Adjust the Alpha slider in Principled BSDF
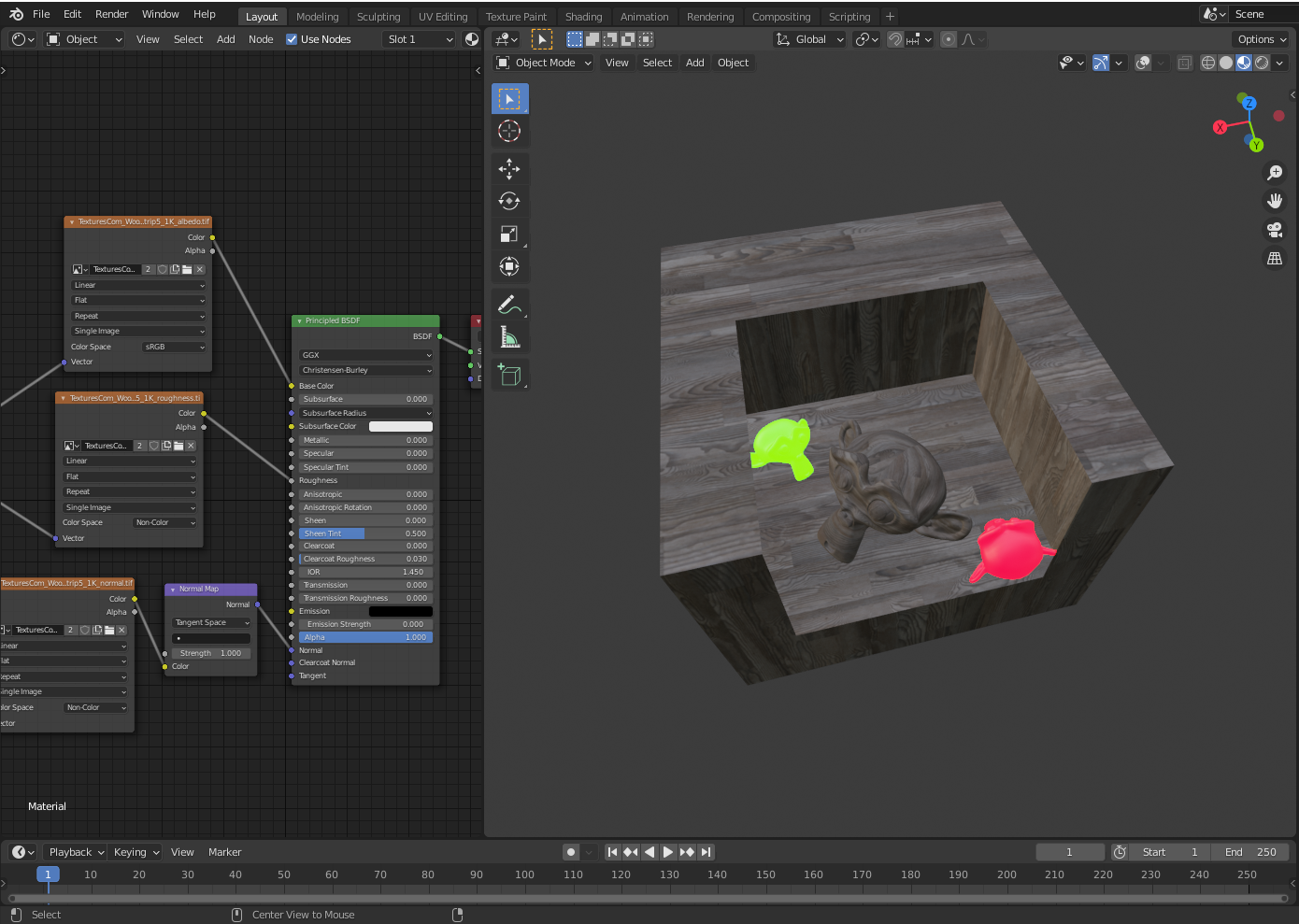 (365, 637)
